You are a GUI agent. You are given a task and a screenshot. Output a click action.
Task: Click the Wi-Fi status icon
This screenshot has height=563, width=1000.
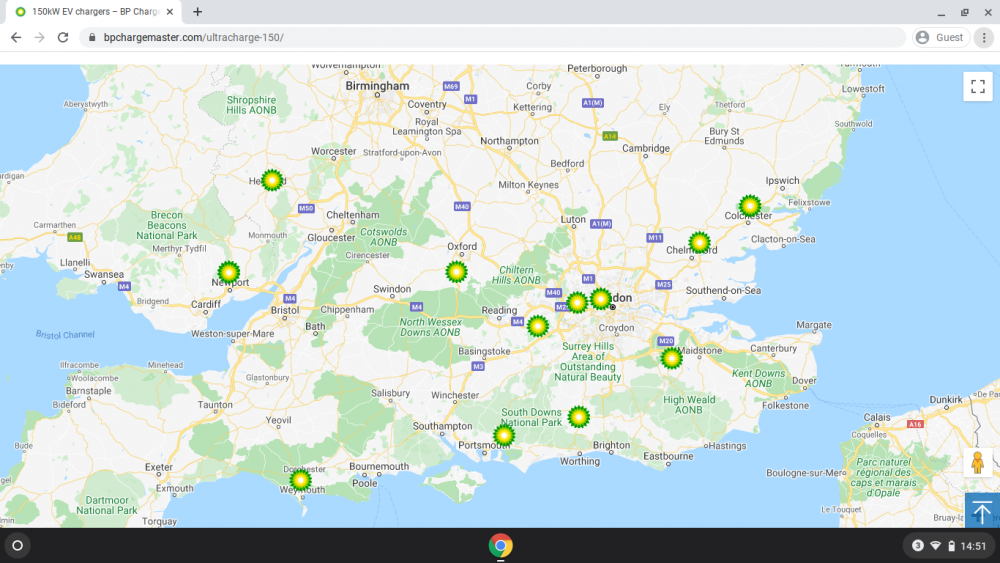pos(936,546)
